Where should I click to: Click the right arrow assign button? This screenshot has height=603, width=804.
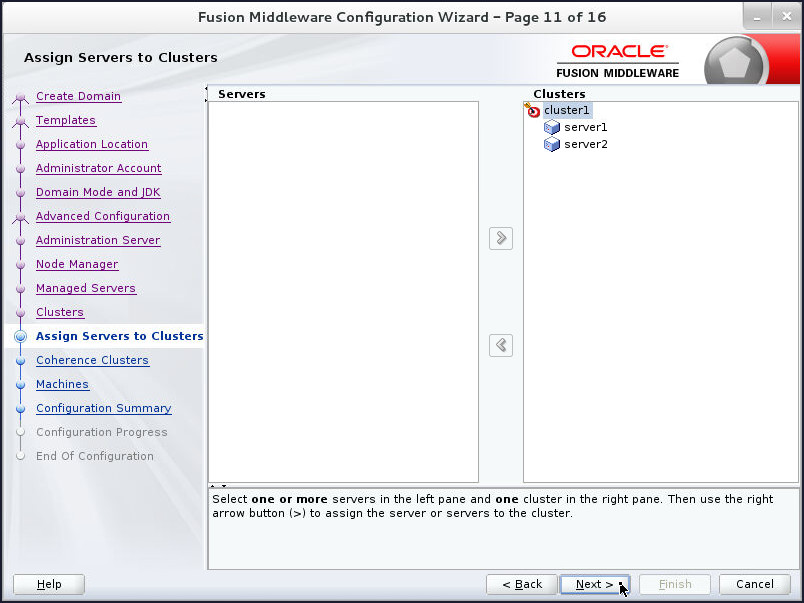coord(500,238)
